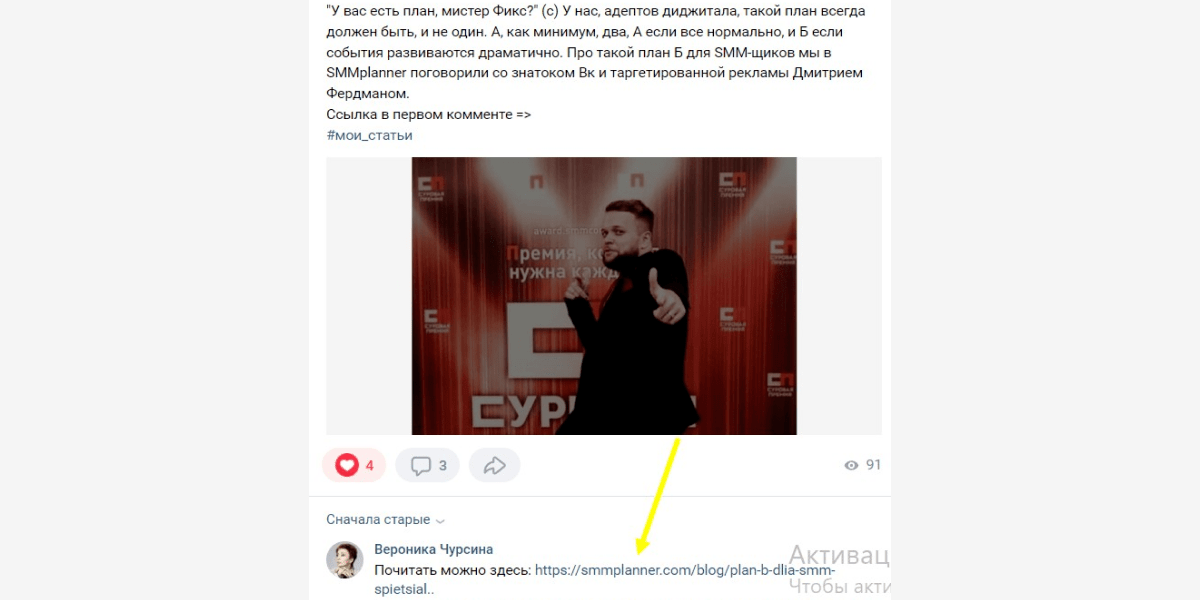Open commenter name Вероника Чурсина
Image resolution: width=1200 pixels, height=600 pixels.
click(433, 549)
